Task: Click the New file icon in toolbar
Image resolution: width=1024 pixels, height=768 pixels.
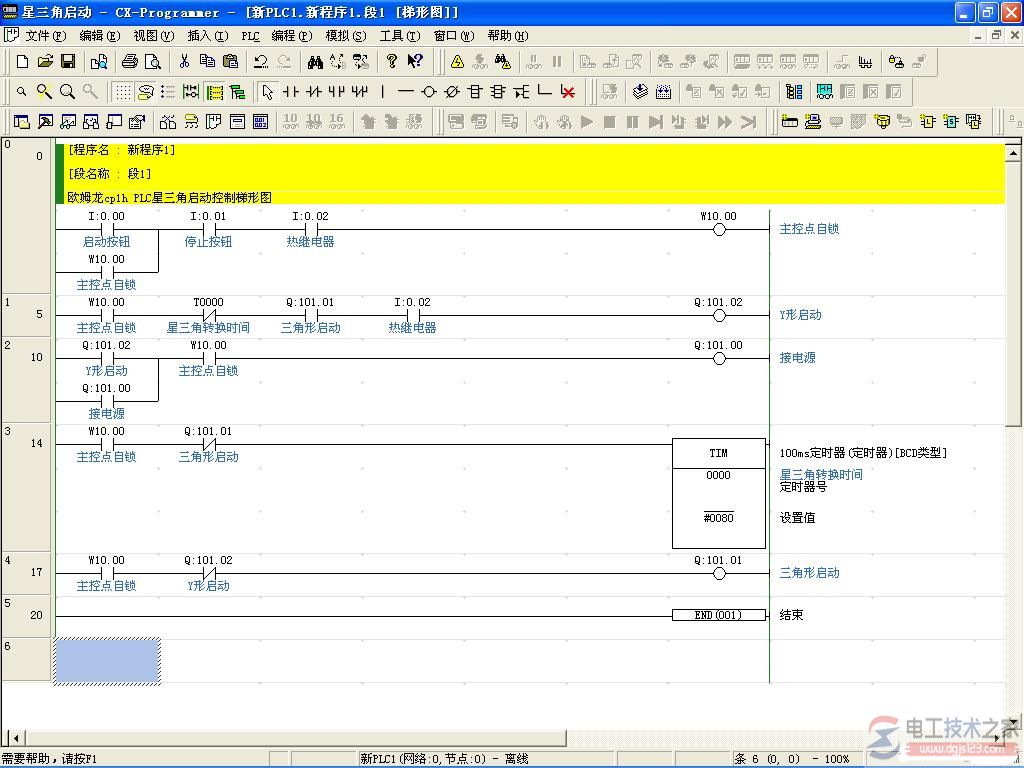Action: (x=22, y=62)
